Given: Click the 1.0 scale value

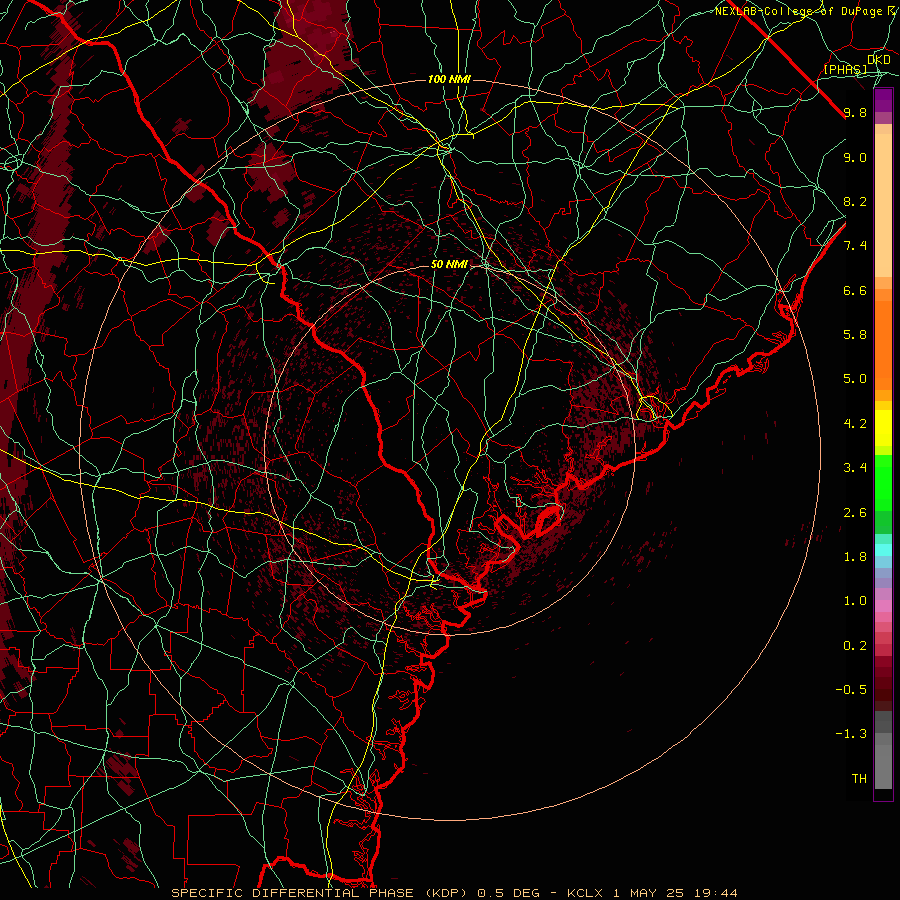Looking at the screenshot, I should point(855,601).
